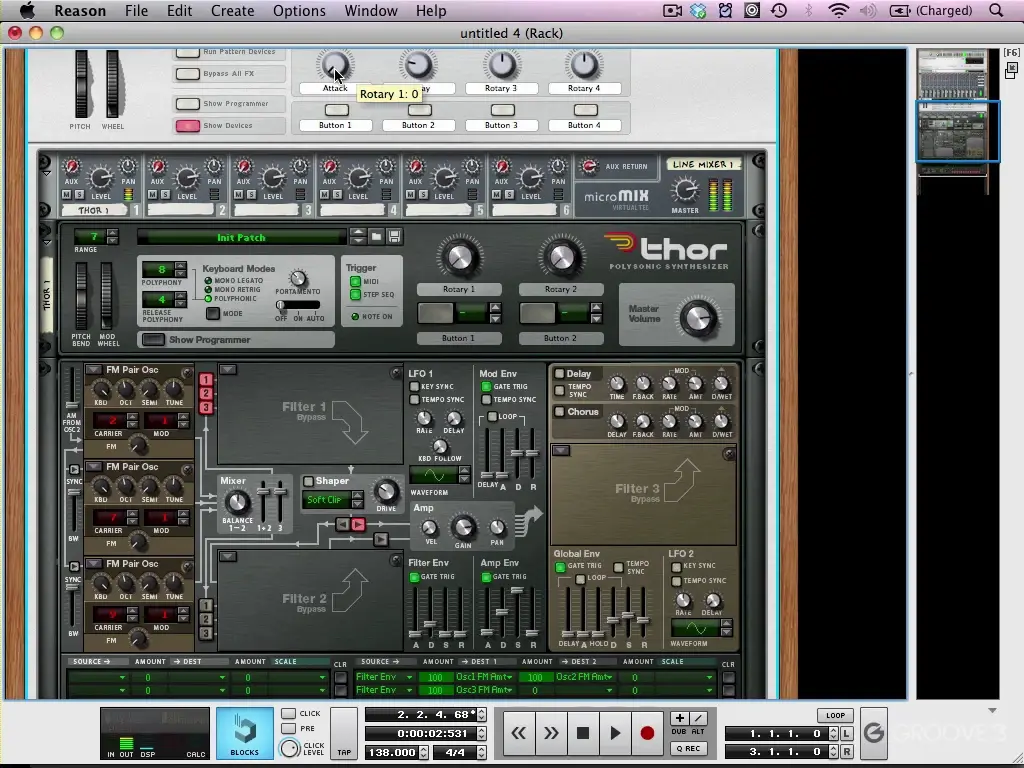Open the Thor patch browser folder icon
This screenshot has width=1024, height=768.
click(376, 236)
